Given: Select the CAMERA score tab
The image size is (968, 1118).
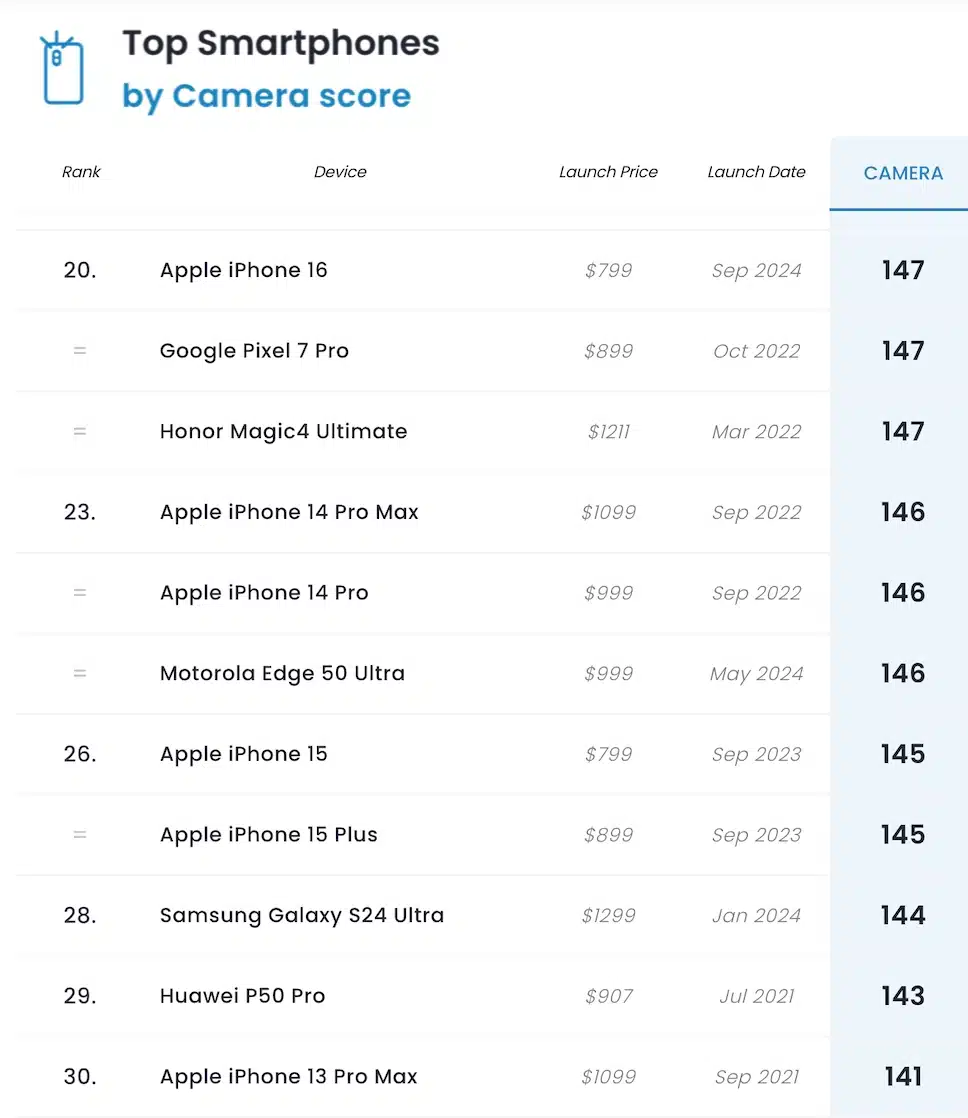Looking at the screenshot, I should point(903,173).
